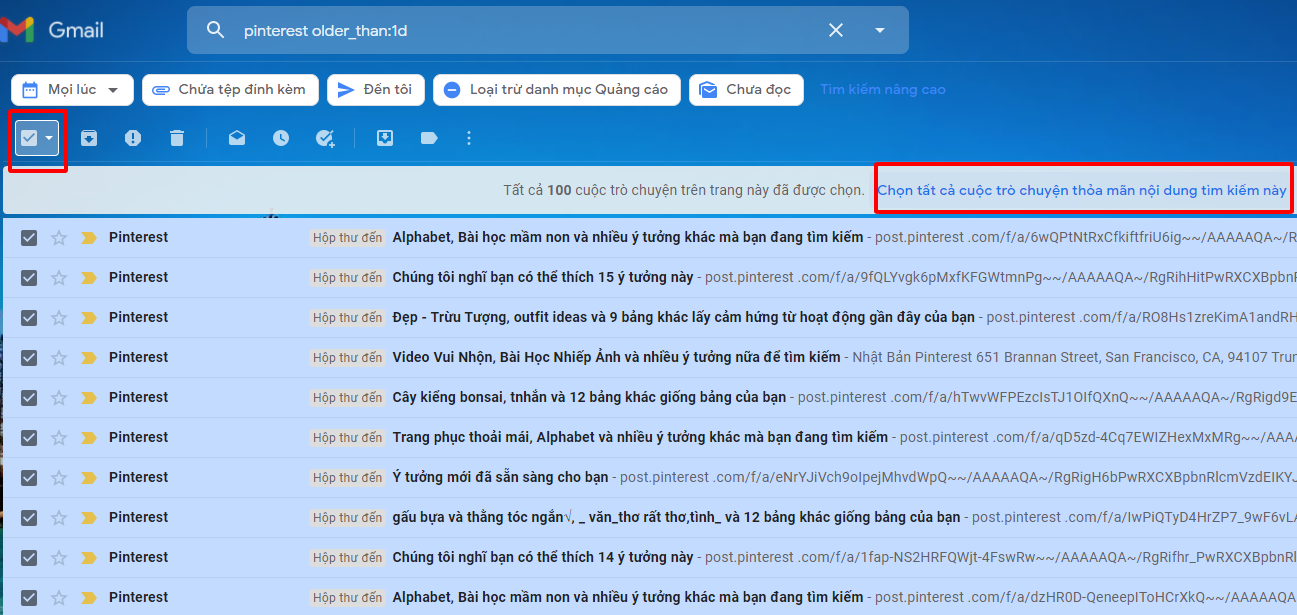This screenshot has width=1297, height=615.
Task: Open email 'Chúng tôi nghĩ bạn có thể thích 15 ý tưởng này'
Action: coord(543,277)
